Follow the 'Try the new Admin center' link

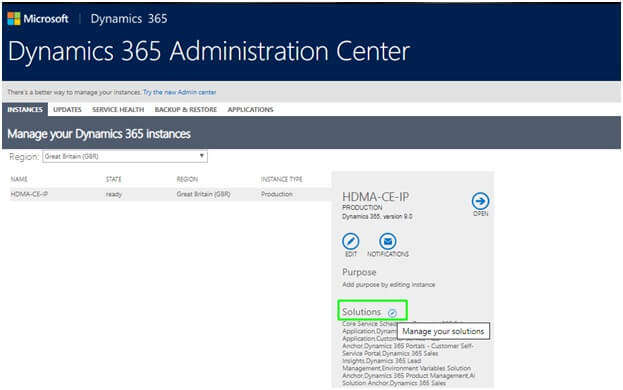coord(180,92)
